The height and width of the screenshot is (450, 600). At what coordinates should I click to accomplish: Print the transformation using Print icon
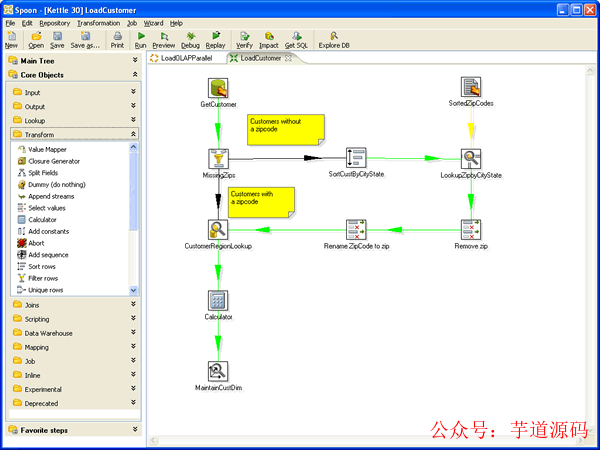[117, 36]
